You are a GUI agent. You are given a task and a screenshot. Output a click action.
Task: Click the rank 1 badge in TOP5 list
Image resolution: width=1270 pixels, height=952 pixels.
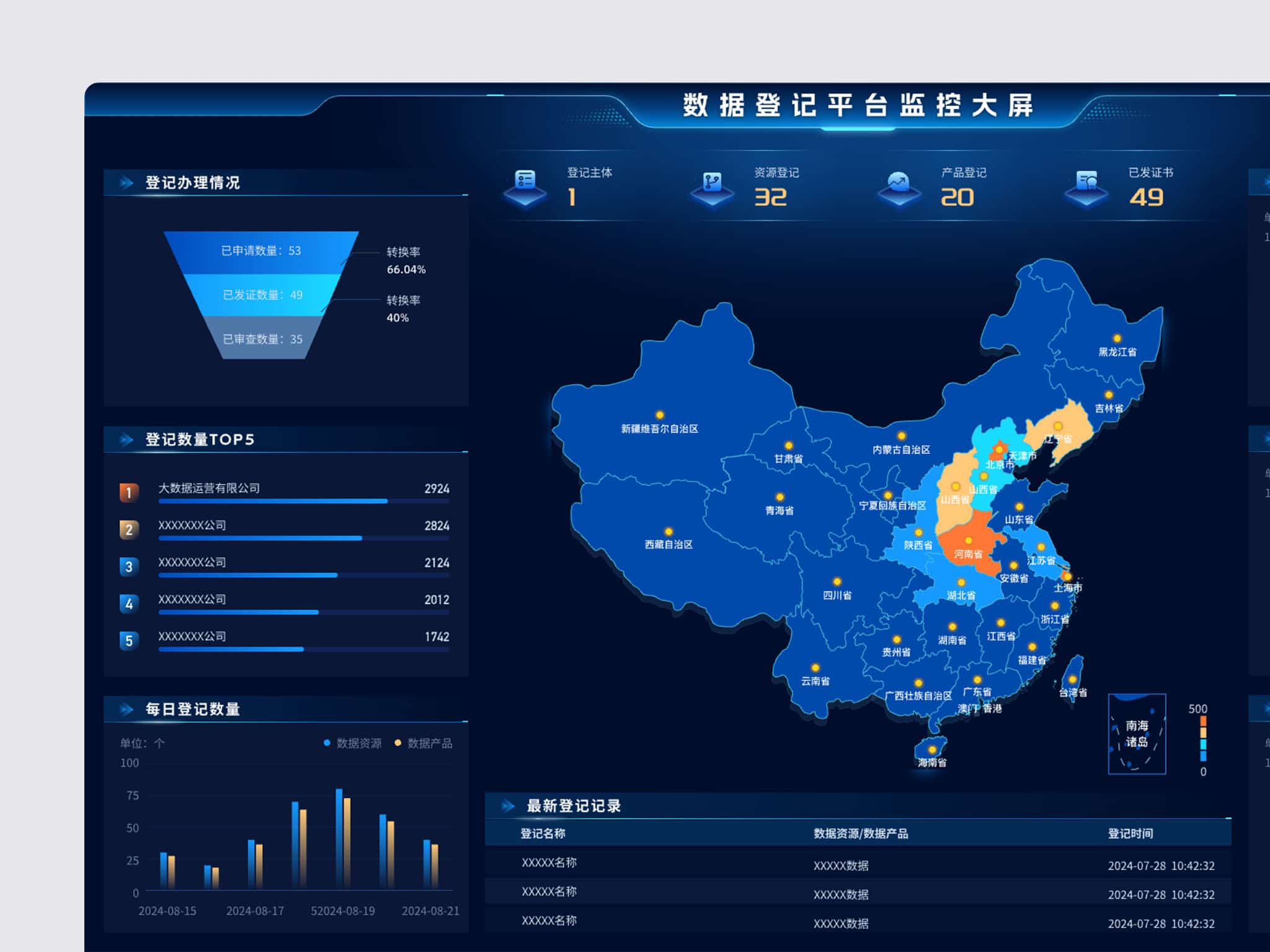tap(128, 490)
